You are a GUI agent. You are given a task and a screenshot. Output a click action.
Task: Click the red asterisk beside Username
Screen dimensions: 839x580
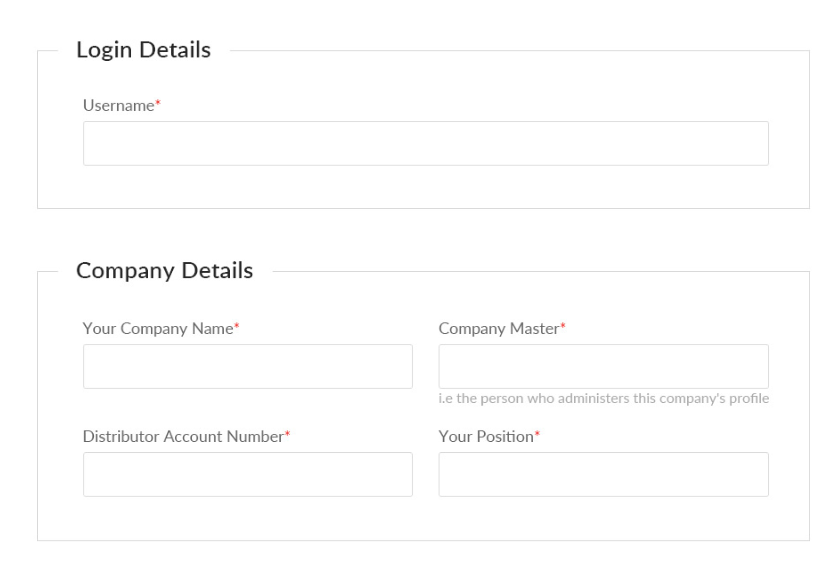pyautogui.click(x=158, y=105)
